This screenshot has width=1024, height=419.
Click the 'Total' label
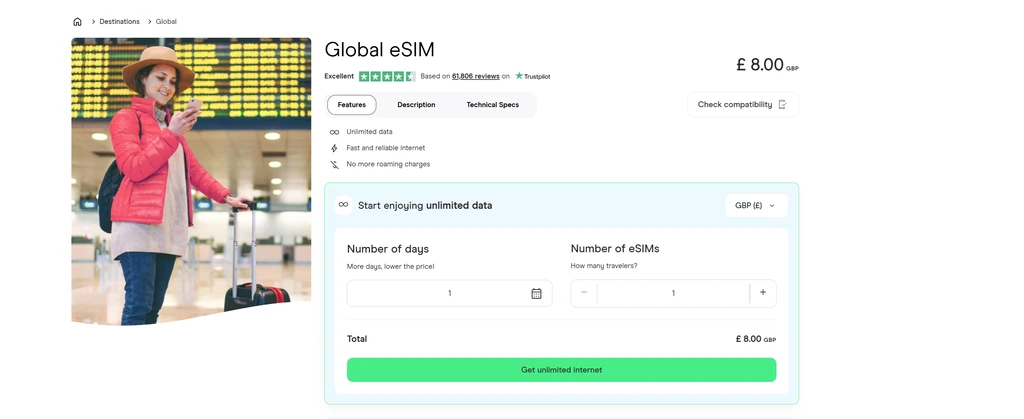[357, 339]
